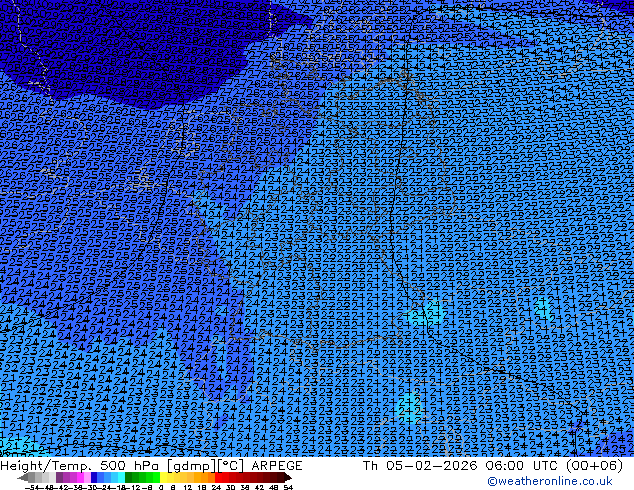This screenshot has height=490, width=634.
Task: Pick the bright red legend color swatch
Action: click(218, 477)
